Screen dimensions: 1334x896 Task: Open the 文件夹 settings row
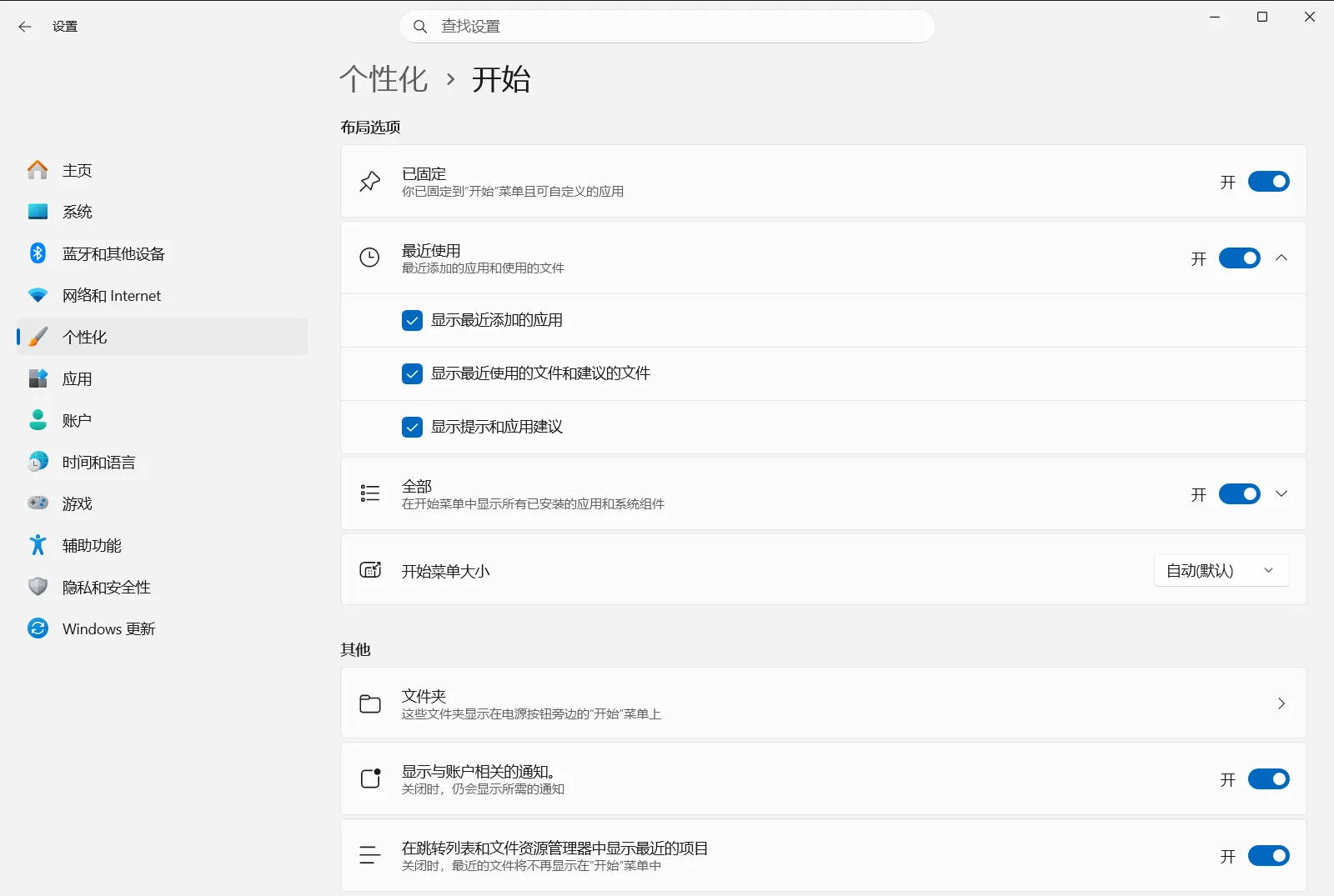(823, 703)
